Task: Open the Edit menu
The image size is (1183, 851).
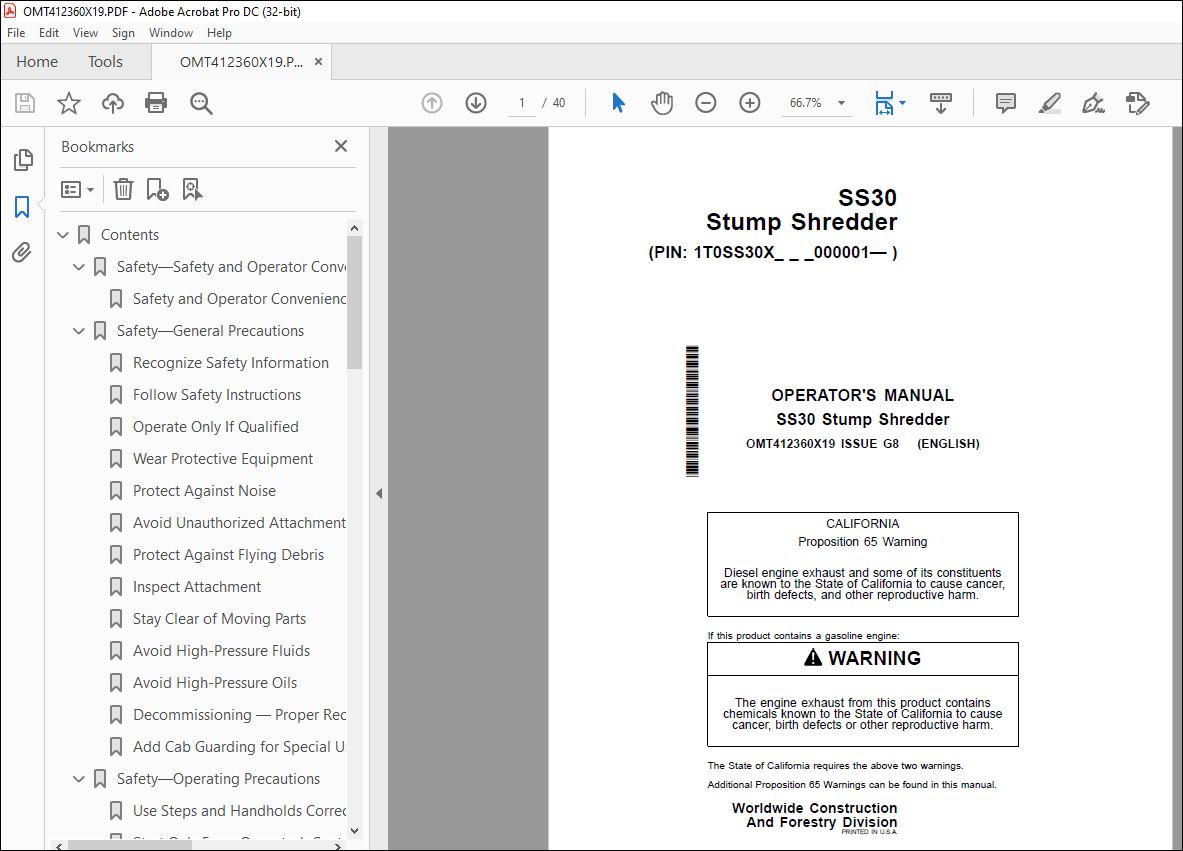Action: (x=49, y=32)
